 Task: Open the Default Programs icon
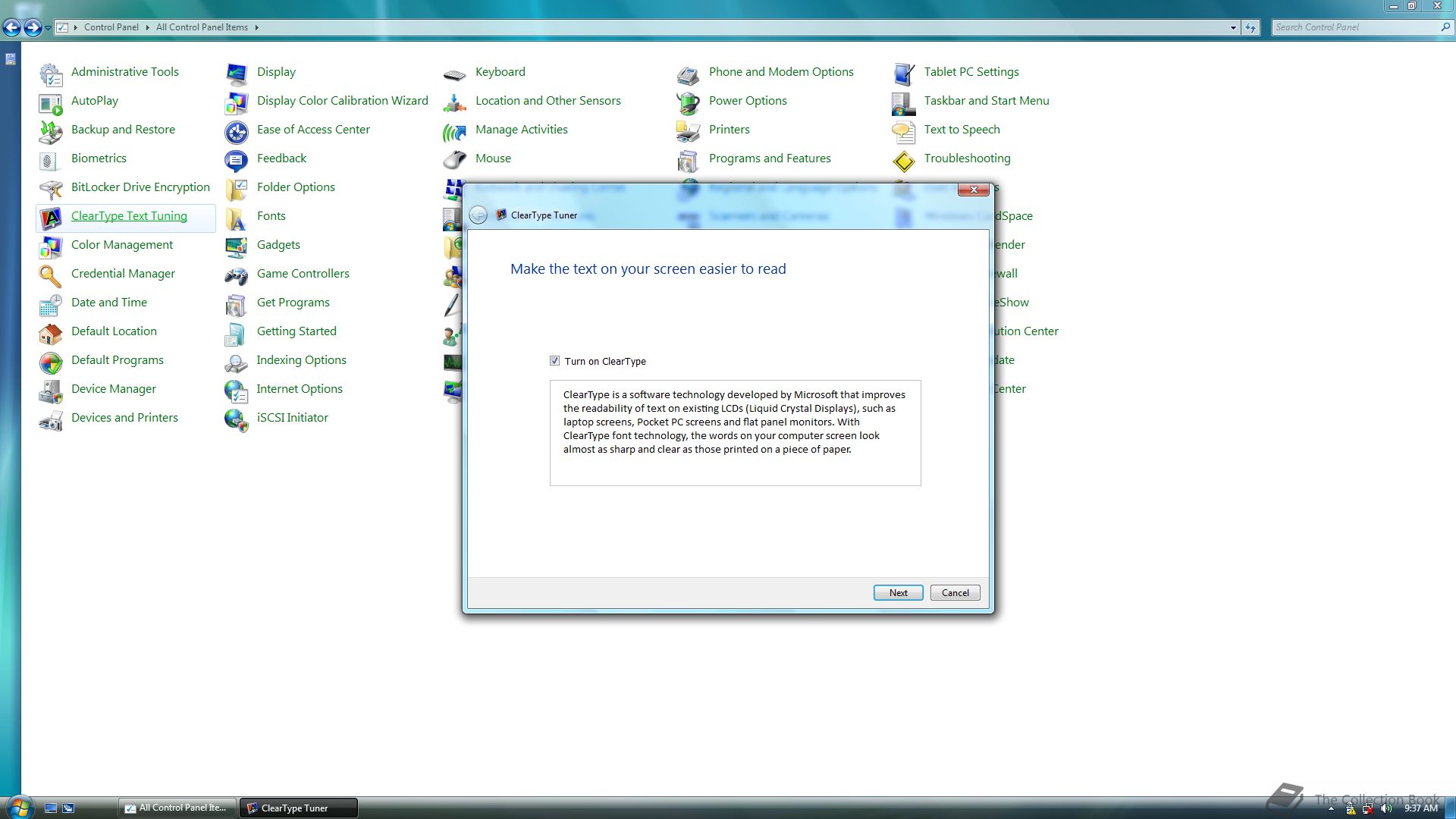pyautogui.click(x=51, y=362)
